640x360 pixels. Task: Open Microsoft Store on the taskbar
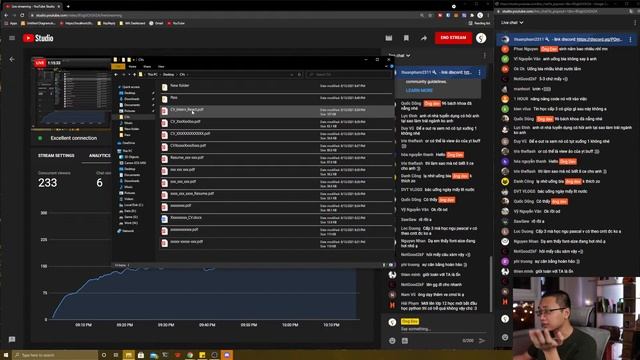pyautogui.click(x=141, y=355)
